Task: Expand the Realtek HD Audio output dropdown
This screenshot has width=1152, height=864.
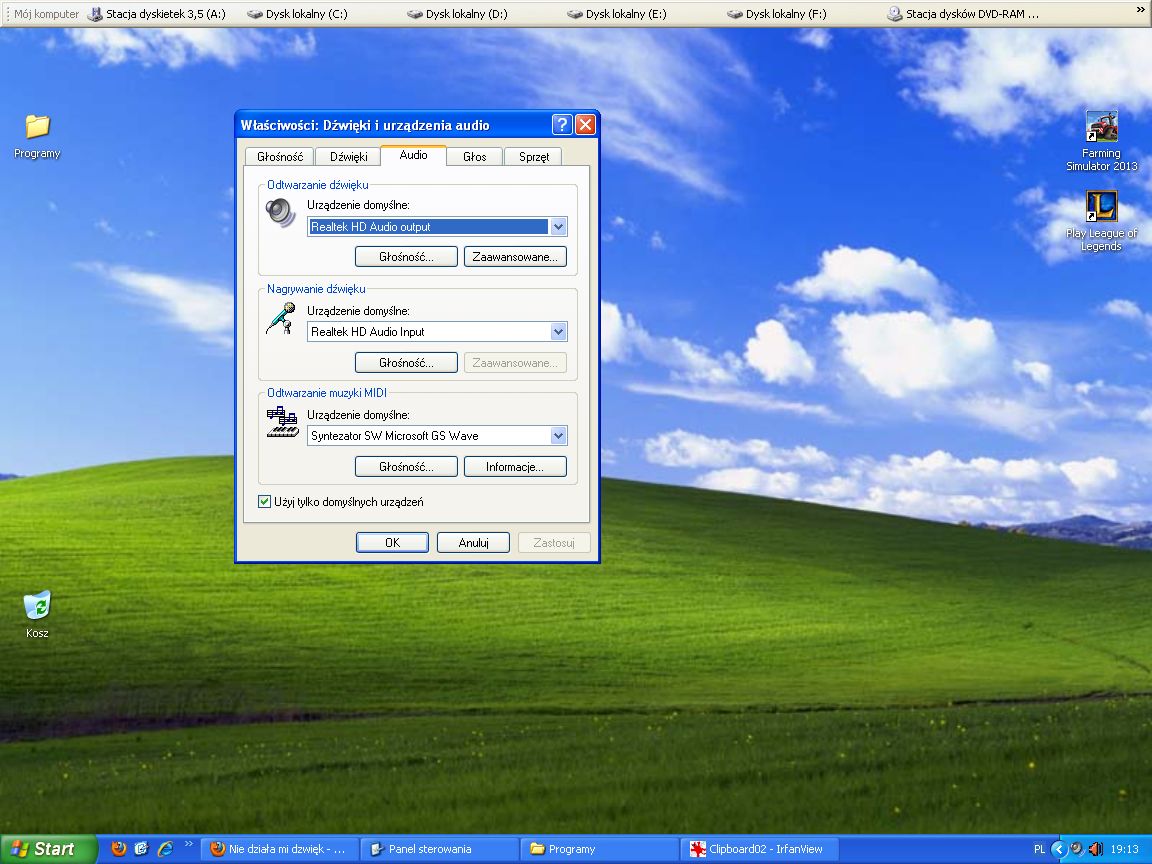Action: pyautogui.click(x=558, y=227)
